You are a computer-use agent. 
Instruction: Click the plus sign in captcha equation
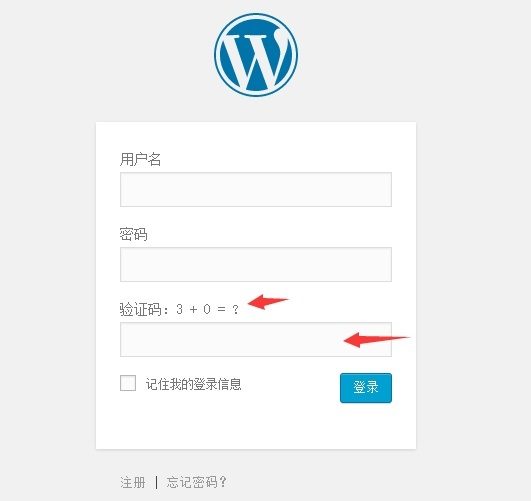(193, 309)
